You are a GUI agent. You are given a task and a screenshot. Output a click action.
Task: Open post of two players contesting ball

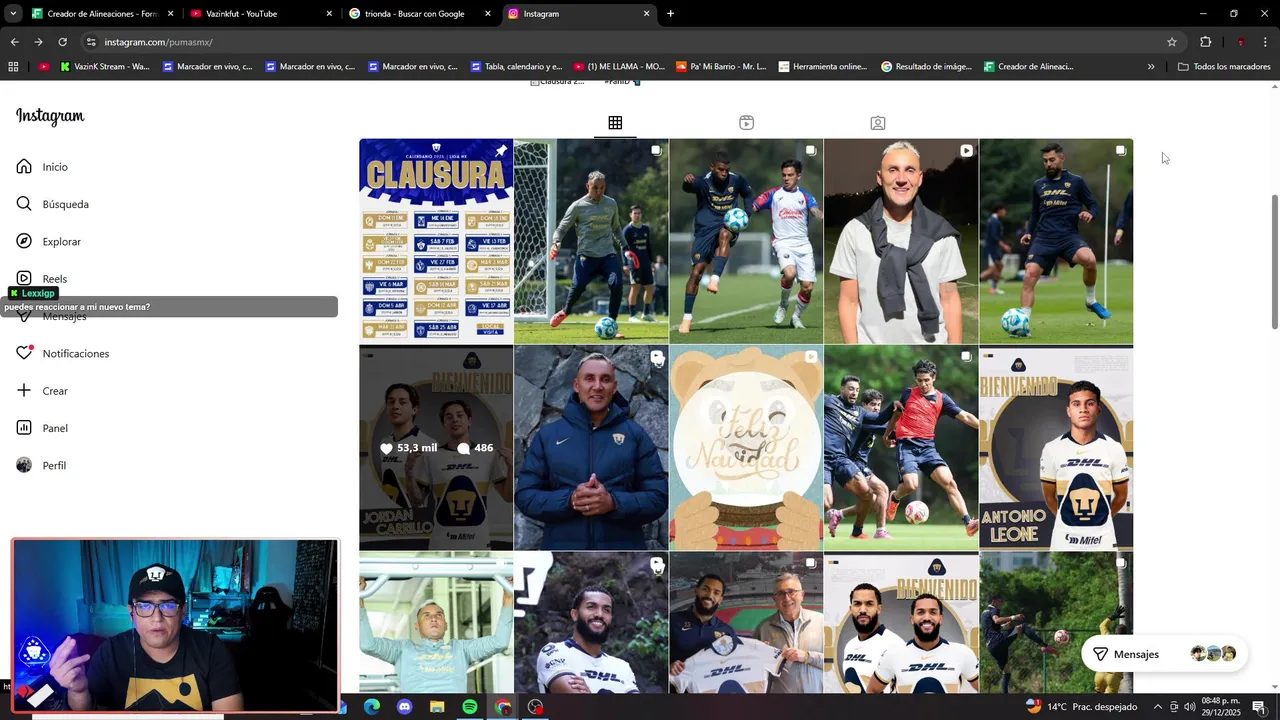click(x=746, y=241)
